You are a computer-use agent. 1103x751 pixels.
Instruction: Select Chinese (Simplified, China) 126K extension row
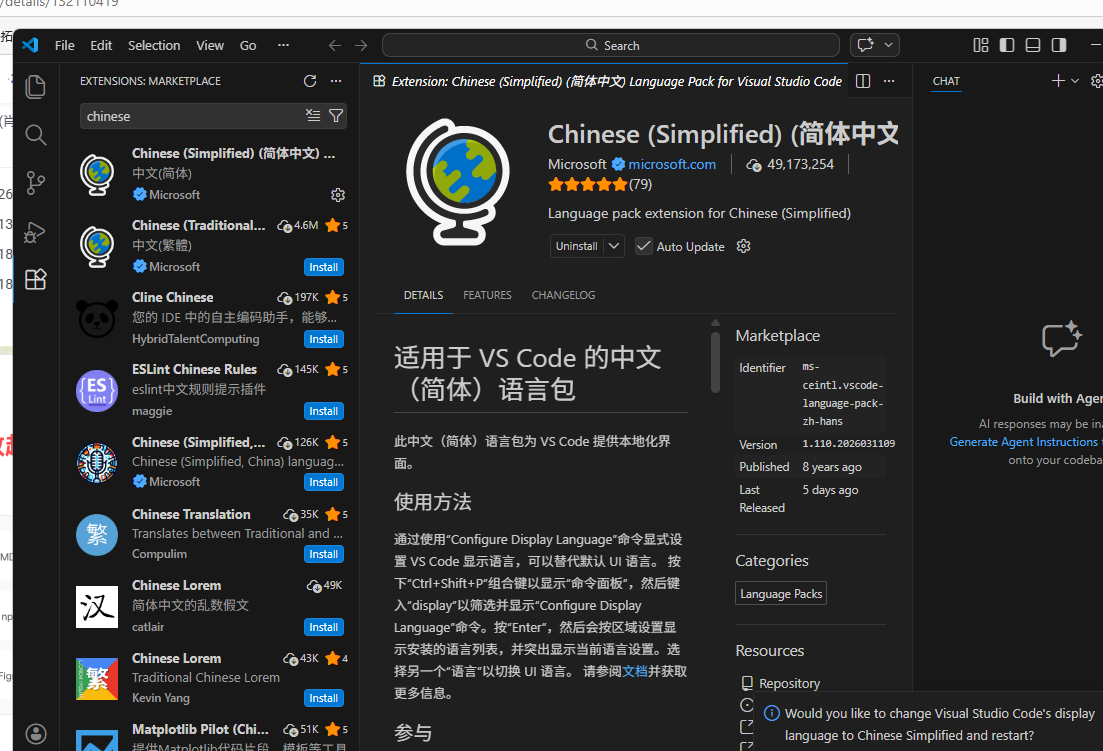click(x=211, y=462)
